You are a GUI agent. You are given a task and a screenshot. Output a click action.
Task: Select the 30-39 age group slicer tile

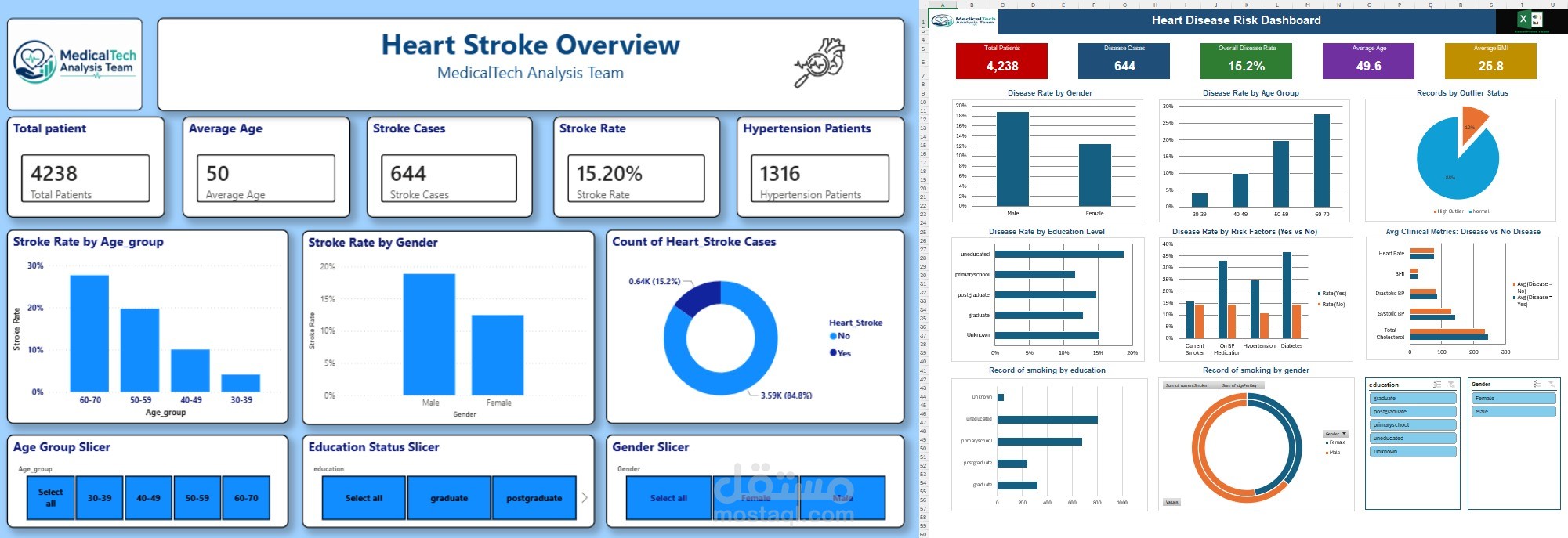pos(100,498)
